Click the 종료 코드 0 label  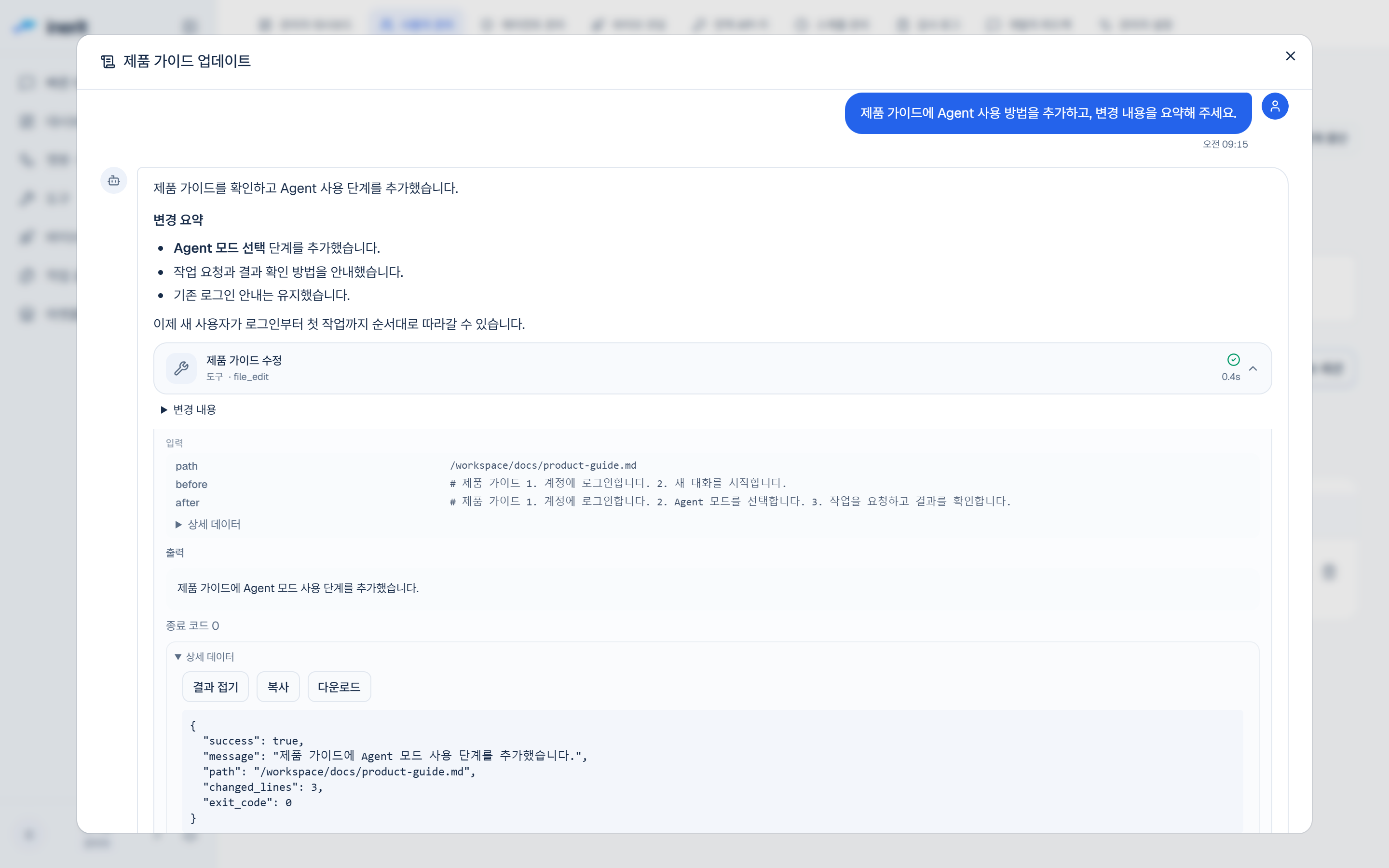tap(192, 626)
